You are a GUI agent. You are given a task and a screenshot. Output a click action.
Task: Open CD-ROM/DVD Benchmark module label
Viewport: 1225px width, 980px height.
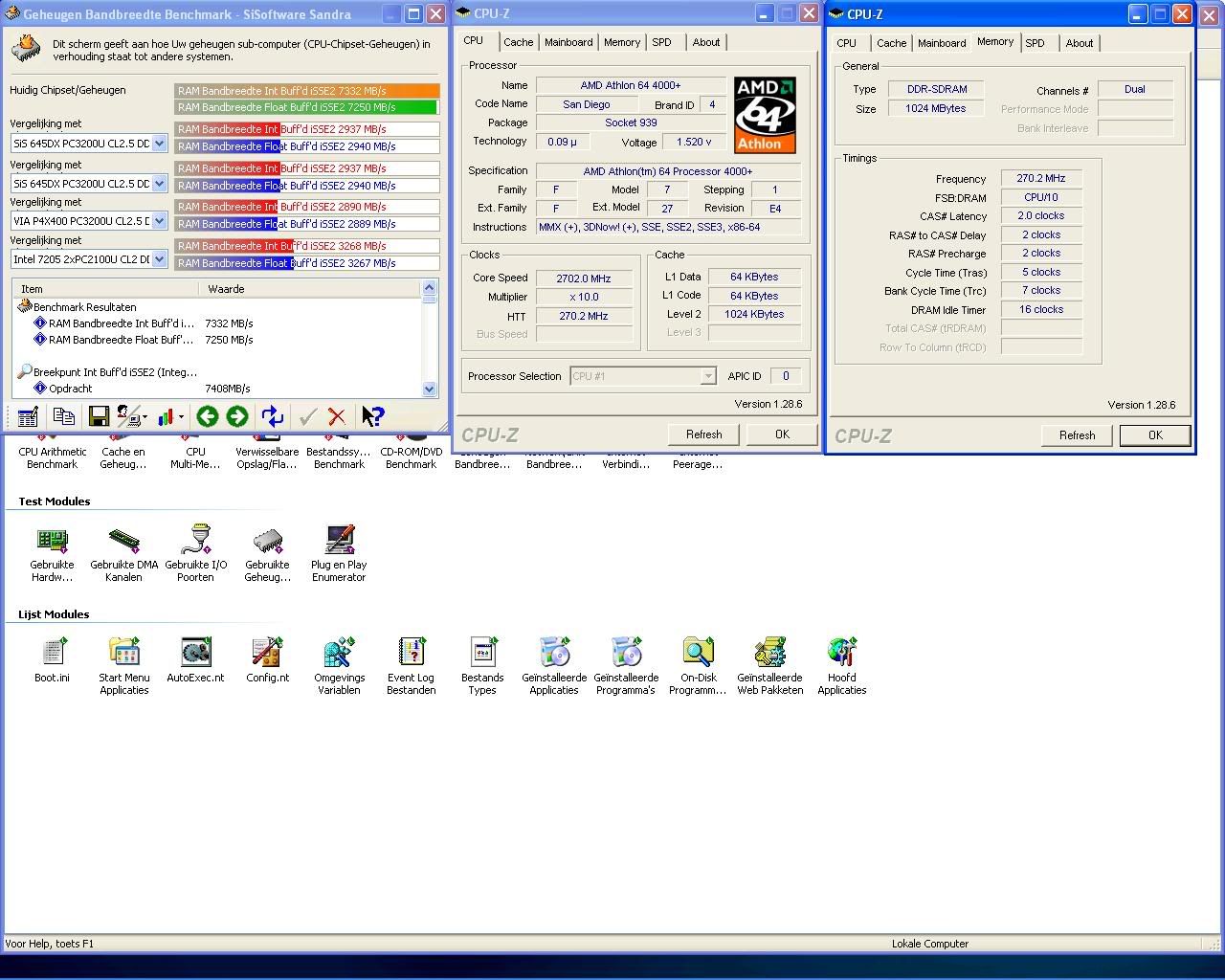(411, 458)
